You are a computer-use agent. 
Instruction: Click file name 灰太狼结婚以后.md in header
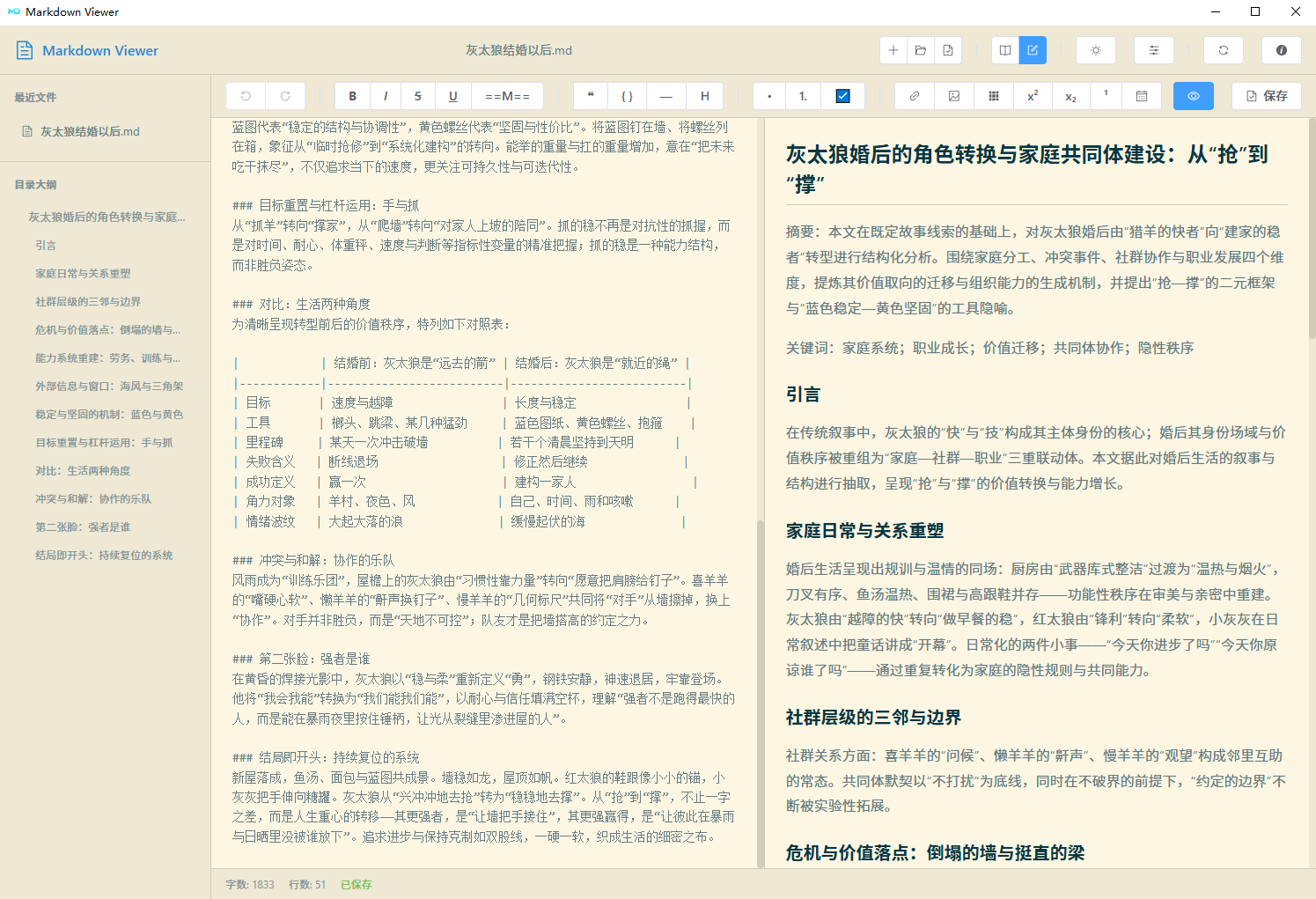pyautogui.click(x=518, y=50)
